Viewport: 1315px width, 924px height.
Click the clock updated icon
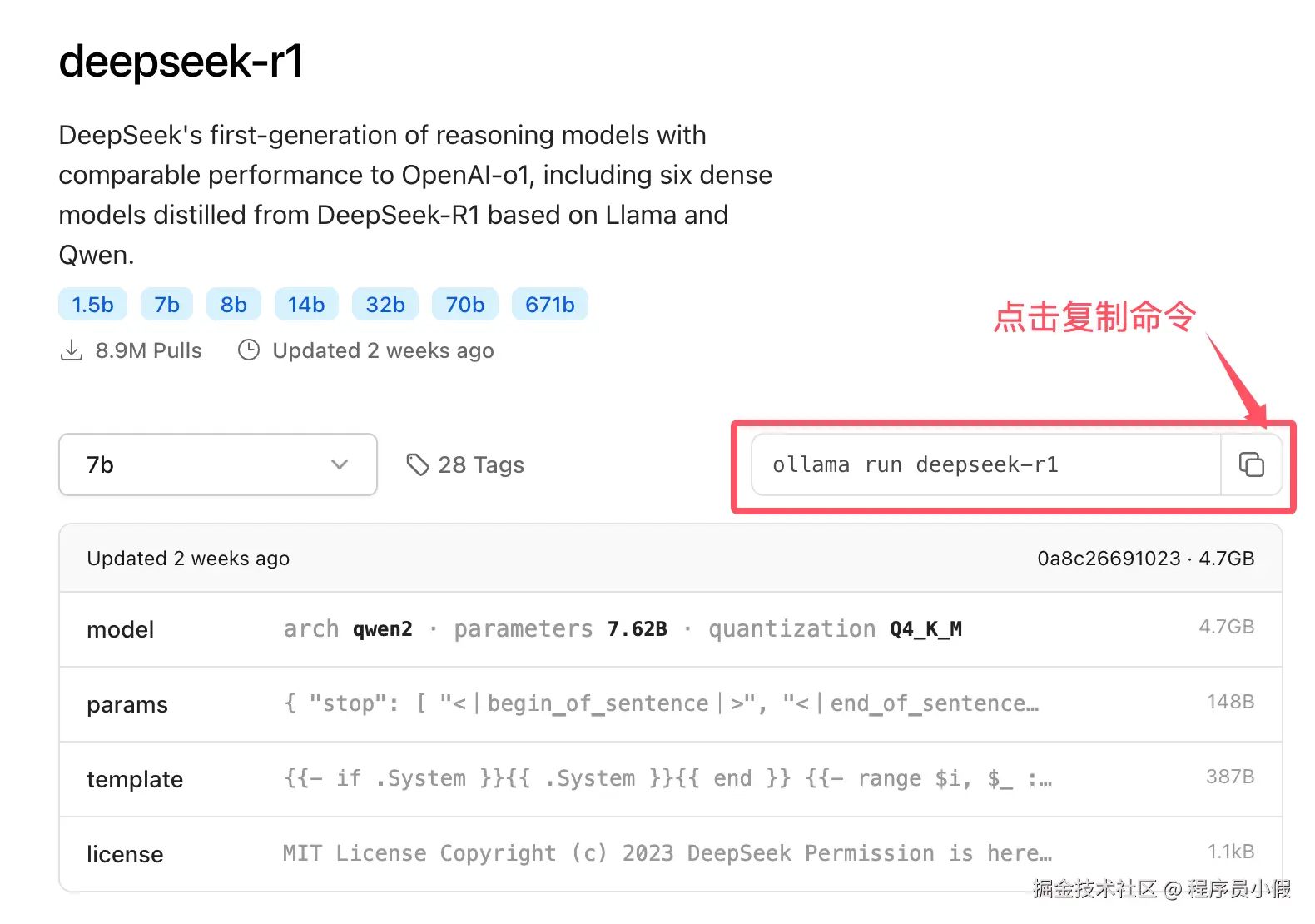coord(249,350)
